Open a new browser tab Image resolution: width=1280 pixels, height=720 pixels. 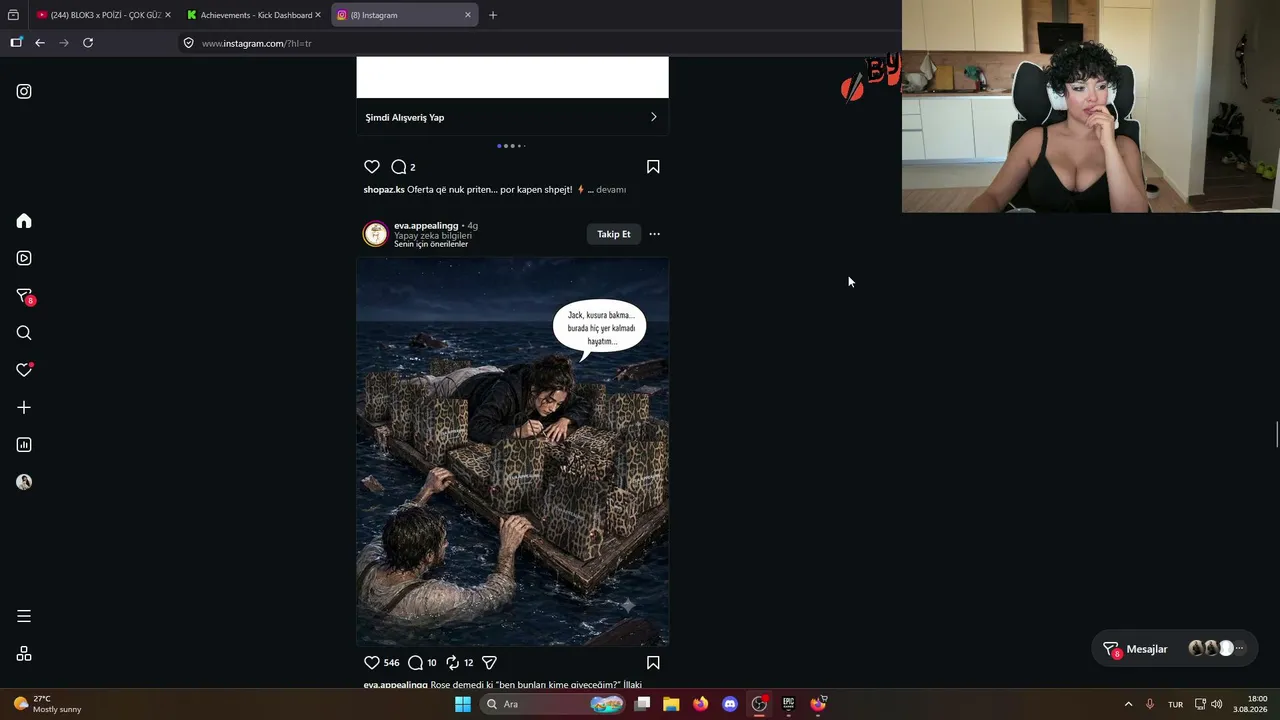493,15
